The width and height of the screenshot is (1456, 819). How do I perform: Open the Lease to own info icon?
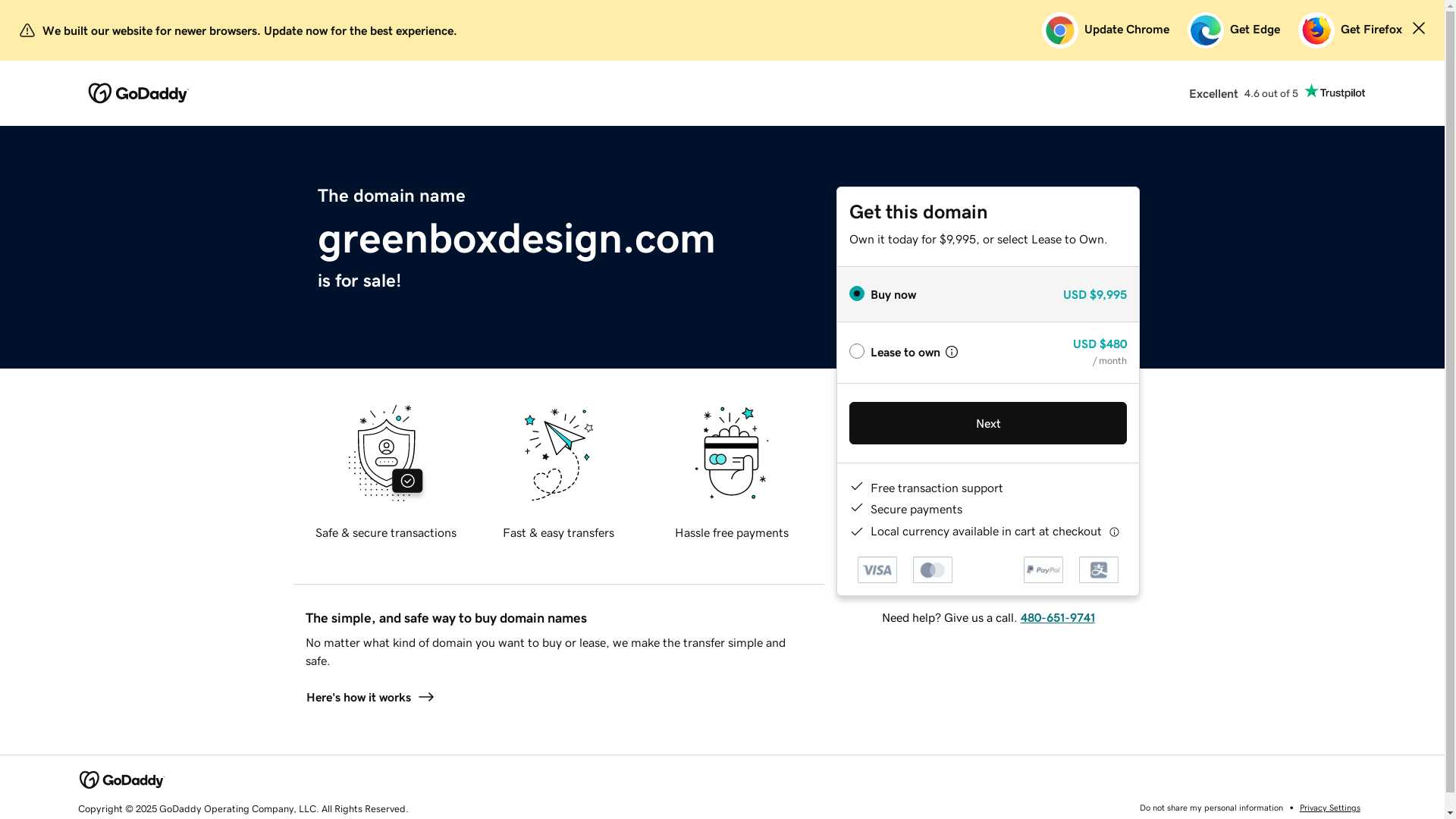click(x=952, y=352)
